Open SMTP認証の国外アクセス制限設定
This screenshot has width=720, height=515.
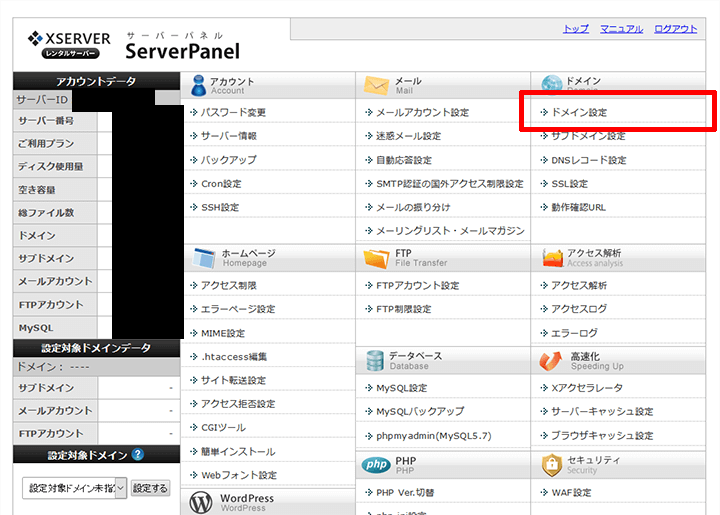450,184
